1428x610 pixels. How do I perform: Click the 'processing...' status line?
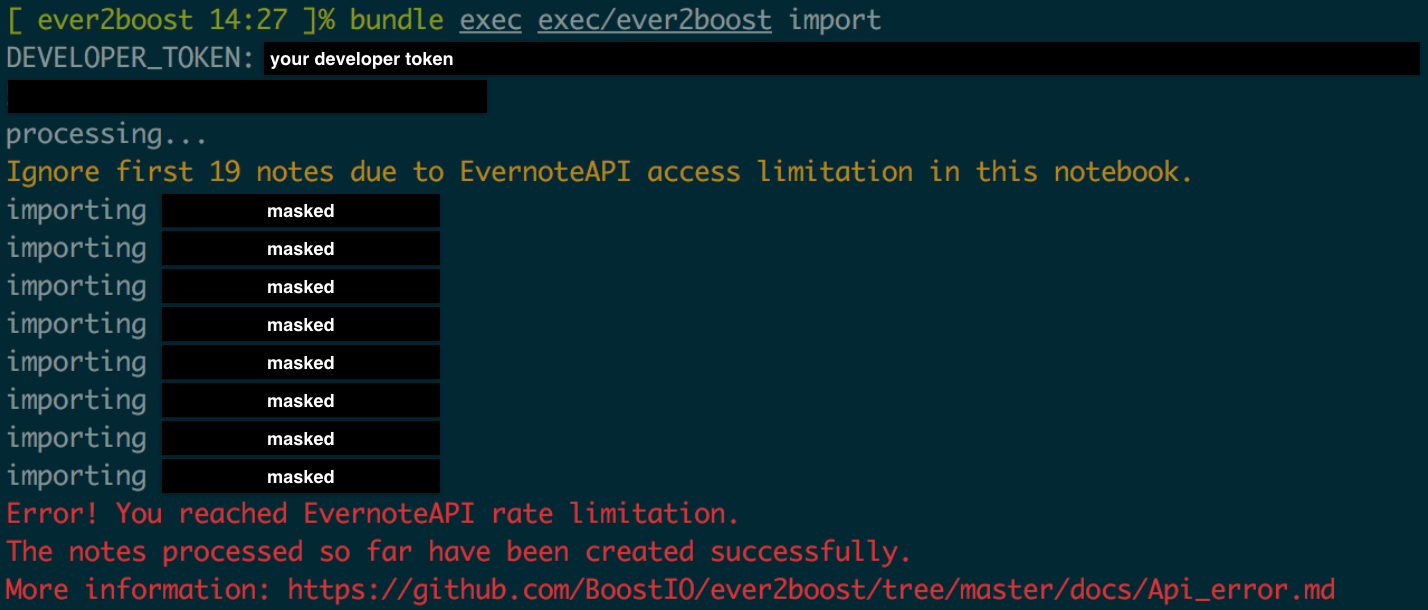point(107,134)
